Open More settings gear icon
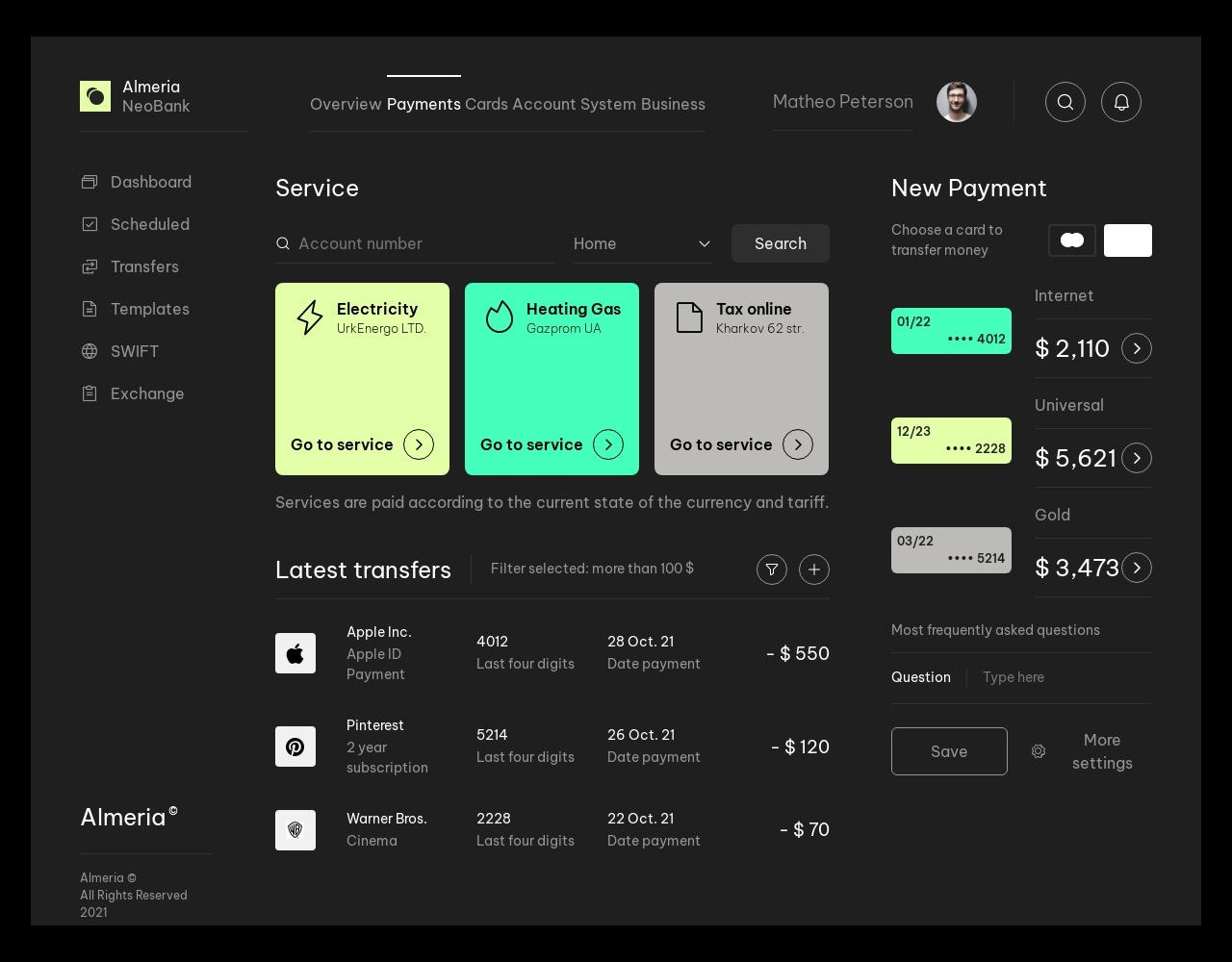Image resolution: width=1232 pixels, height=962 pixels. [x=1039, y=751]
